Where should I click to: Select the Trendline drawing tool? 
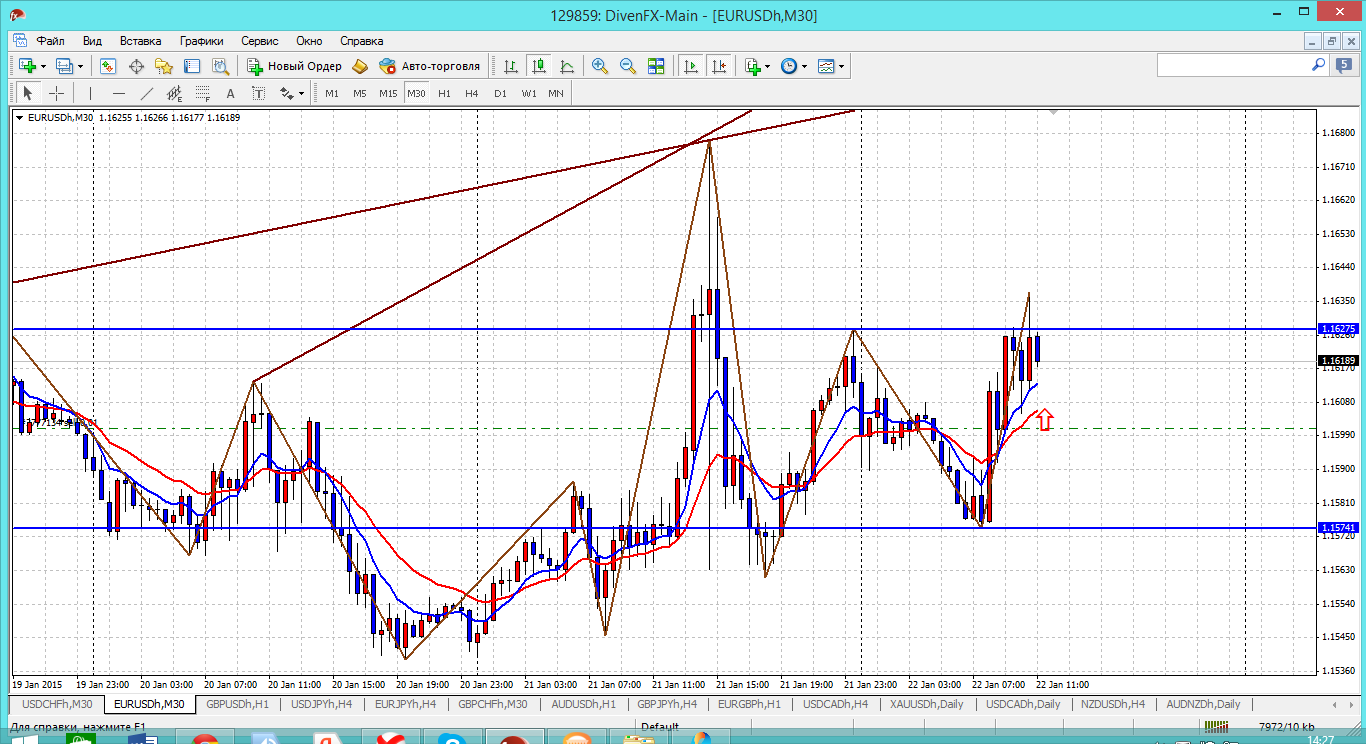[147, 93]
